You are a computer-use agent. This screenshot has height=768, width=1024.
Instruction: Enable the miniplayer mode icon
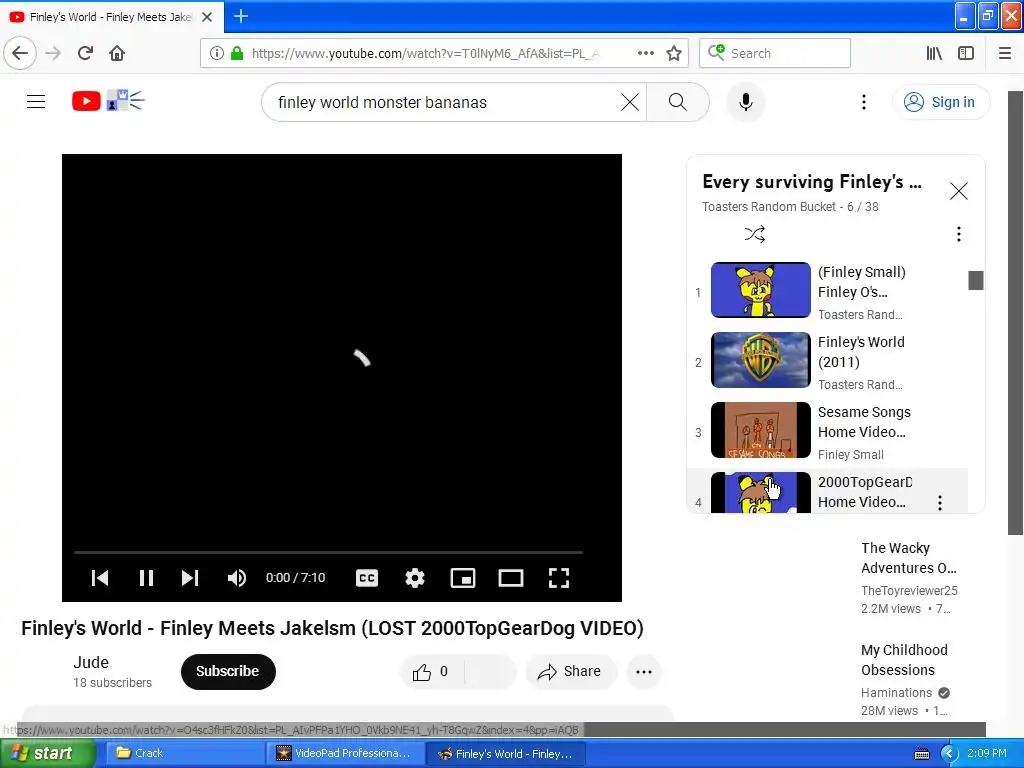click(x=463, y=578)
